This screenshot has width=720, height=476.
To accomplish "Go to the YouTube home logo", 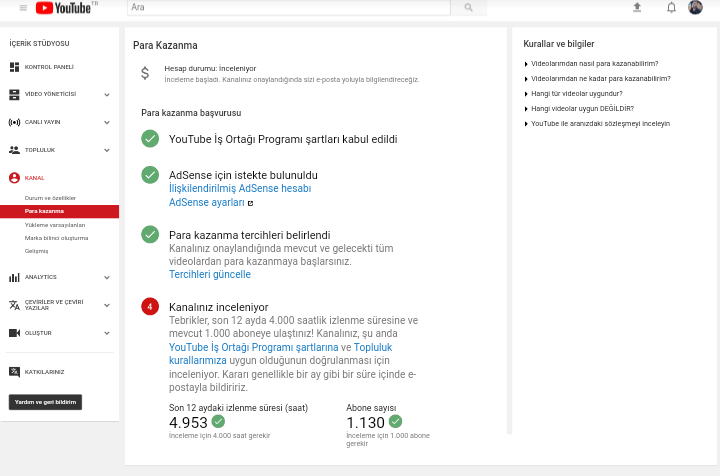I will click(x=63, y=8).
